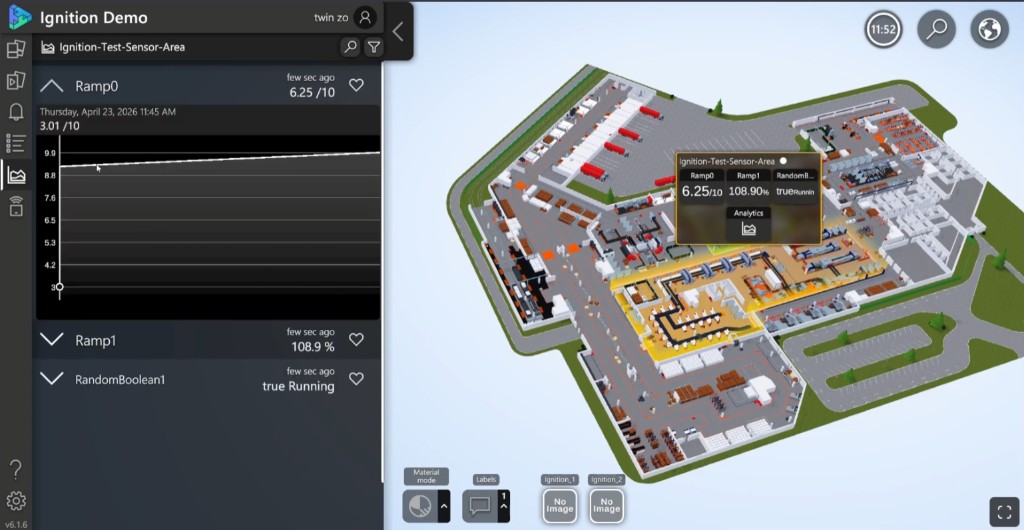The width and height of the screenshot is (1024, 530).
Task: Click the v6.1.6 version label
Action: [x=16, y=523]
